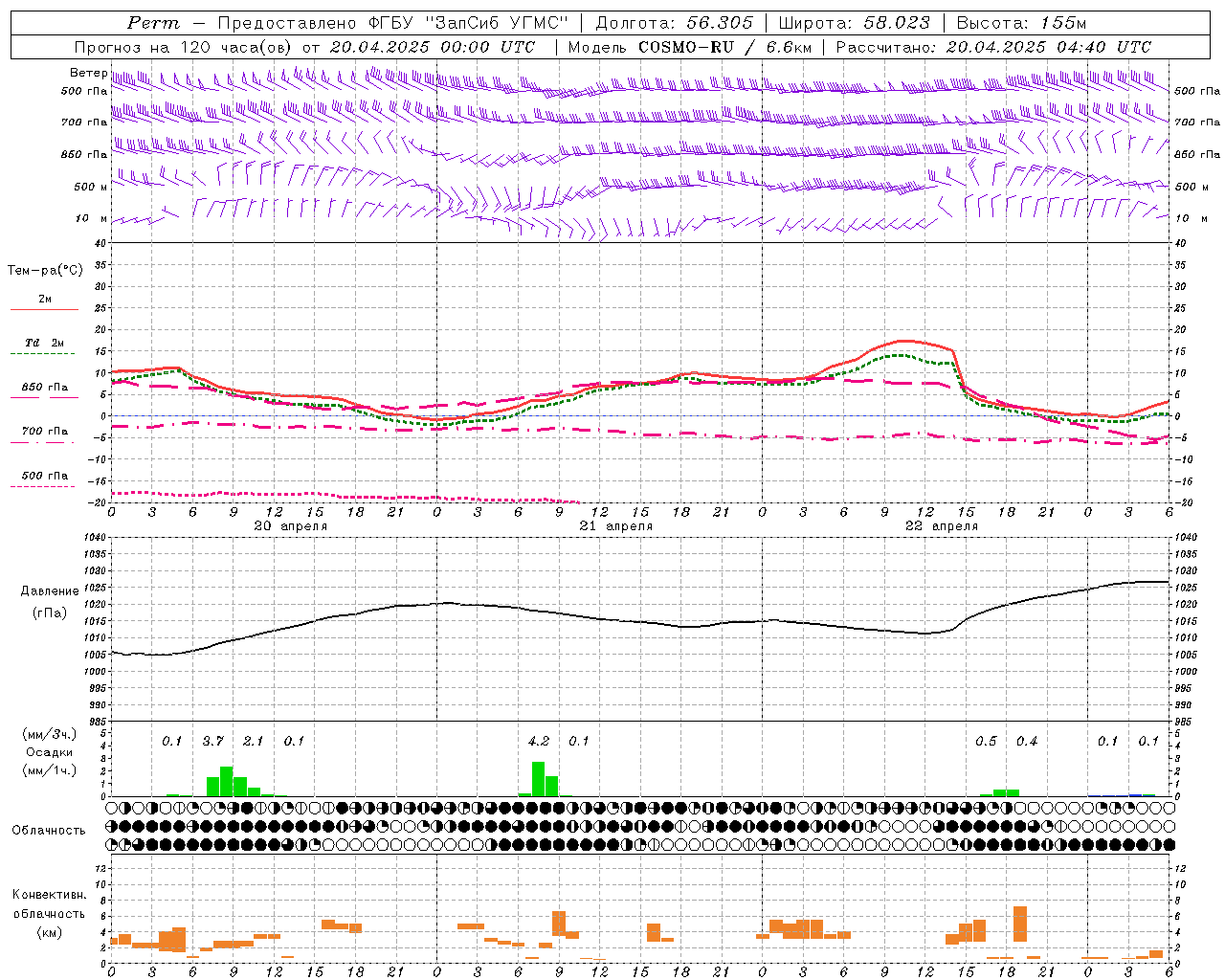1225x980 pixels.
Task: Click the "Давление" pressure panel label
Action: point(50,591)
